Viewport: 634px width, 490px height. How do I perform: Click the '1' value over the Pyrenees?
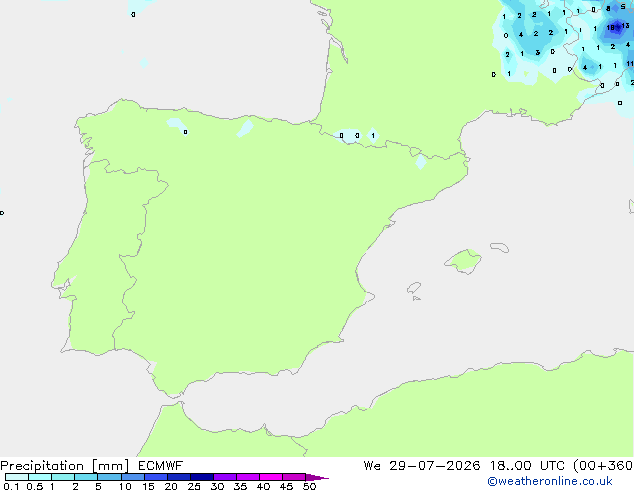[373, 135]
